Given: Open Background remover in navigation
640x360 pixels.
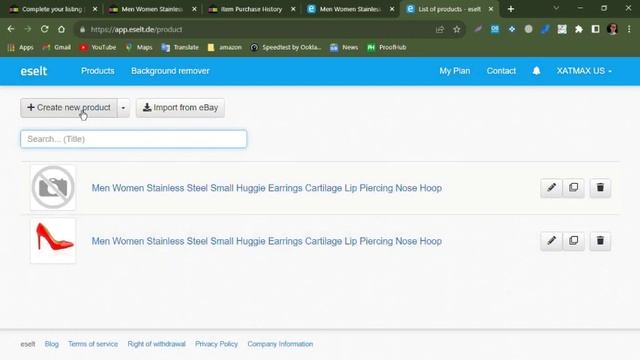Looking at the screenshot, I should 170,71.
